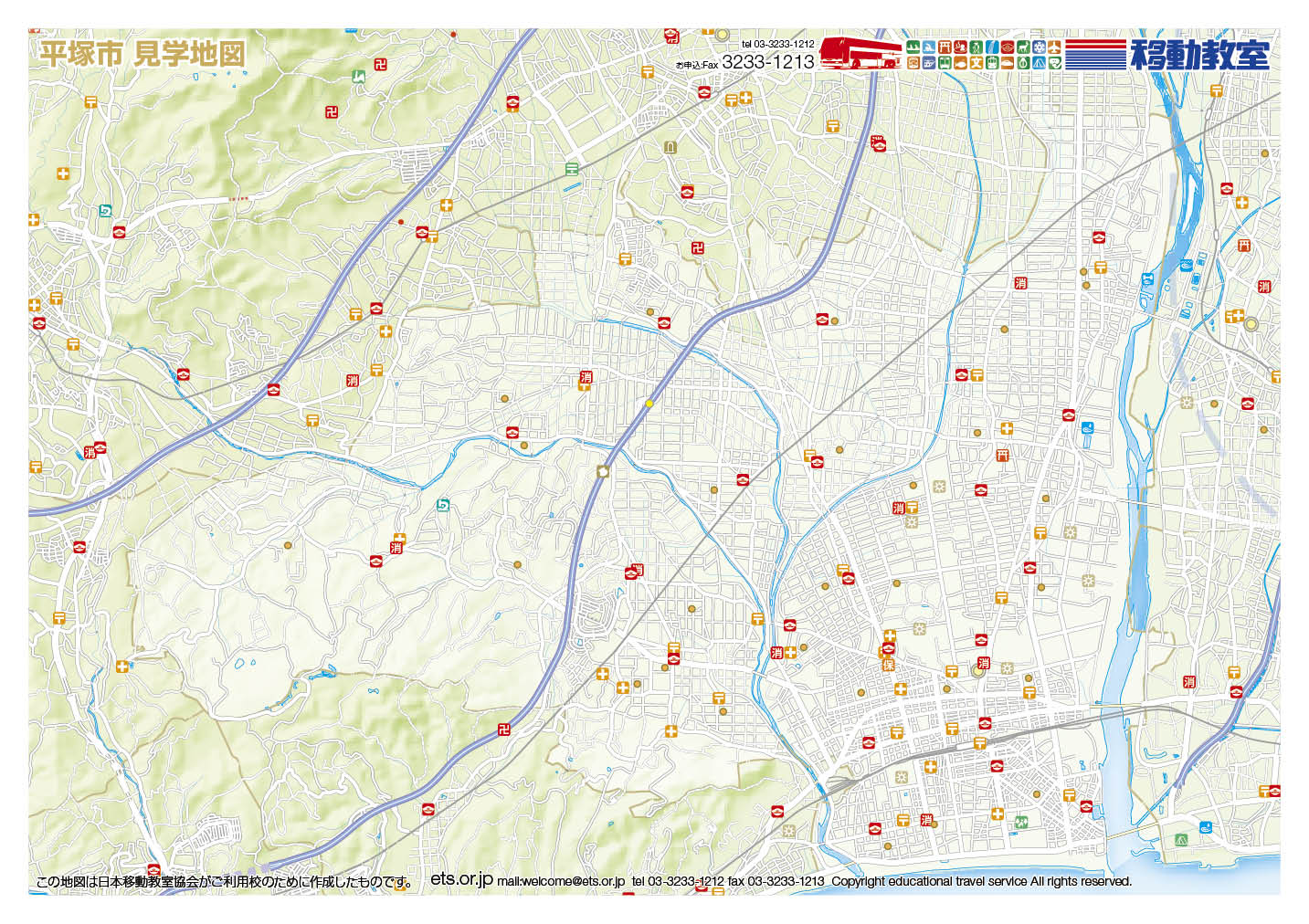Image resolution: width=1309 pixels, height=924 pixels.
Task: Click the red bus logo in header
Action: (x=860, y=52)
